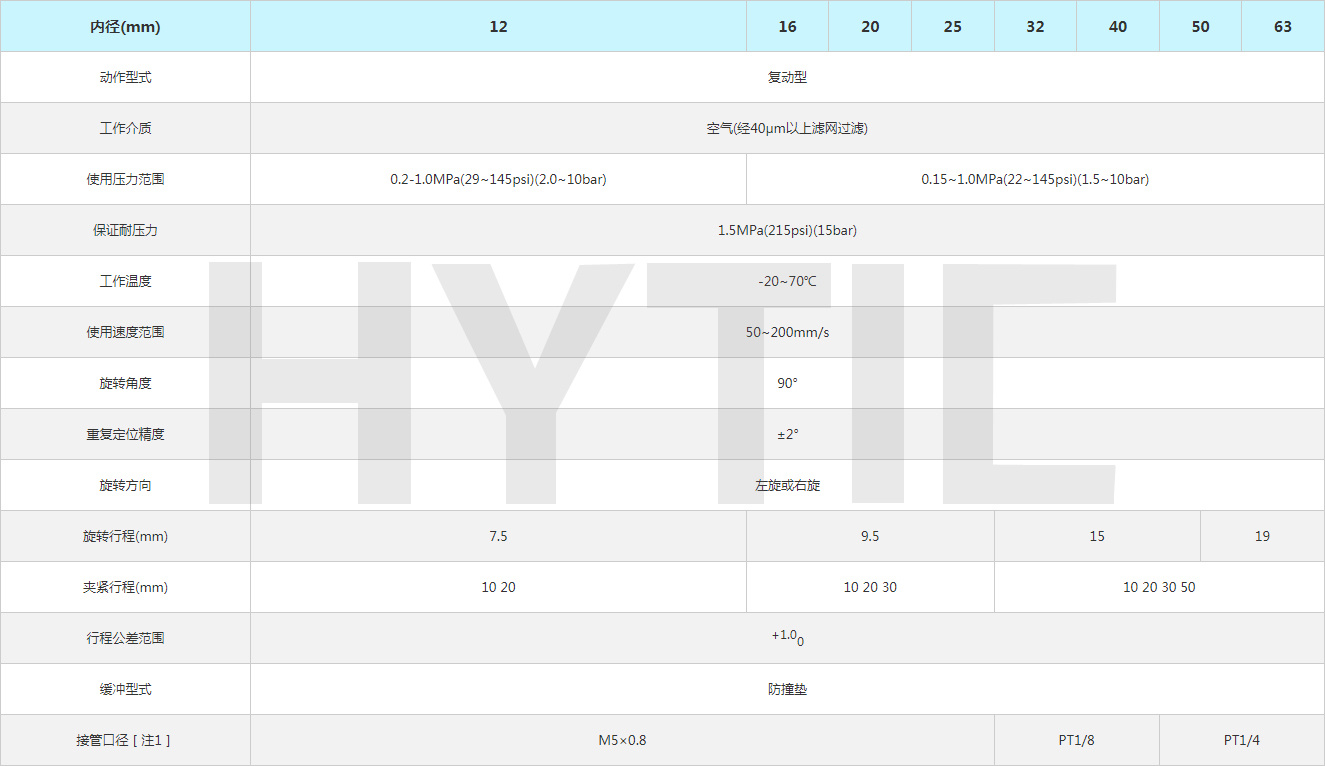1325x766 pixels.
Task: Click the 10 20 clamping stroke value
Action: click(498, 587)
